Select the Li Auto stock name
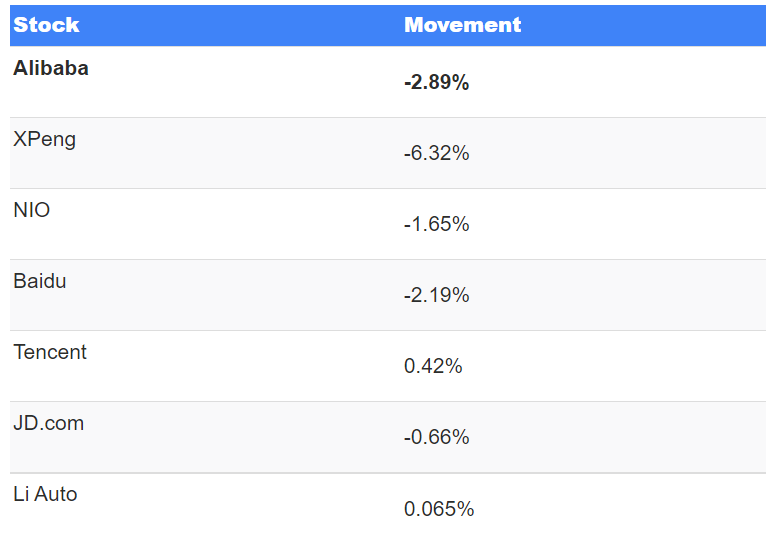 [x=45, y=495]
